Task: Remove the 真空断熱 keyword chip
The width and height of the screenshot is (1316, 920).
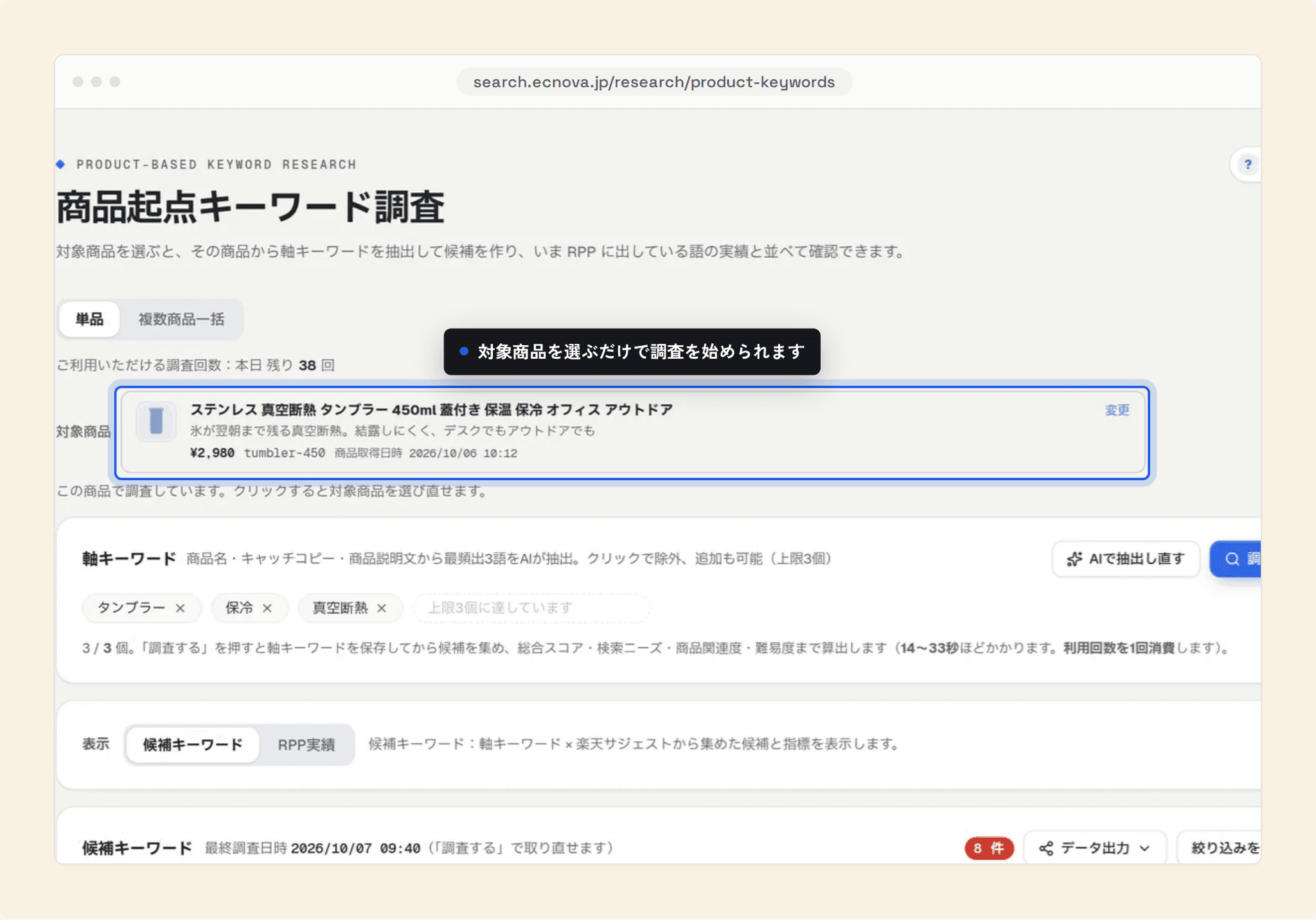Action: pyautogui.click(x=382, y=608)
